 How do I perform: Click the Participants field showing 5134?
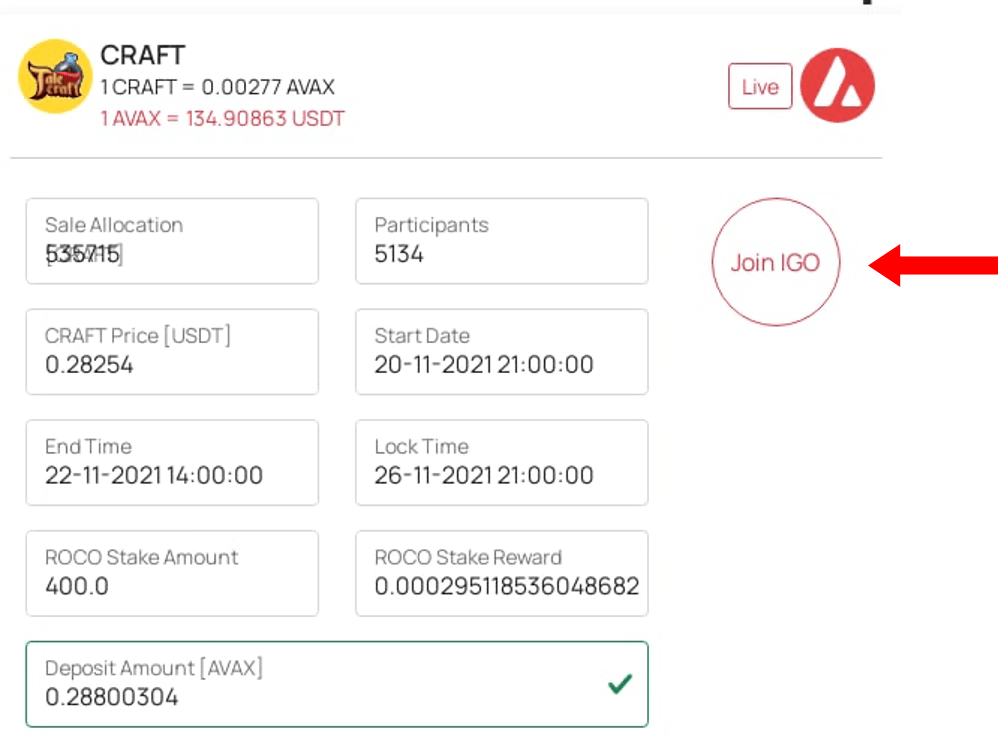(501, 241)
